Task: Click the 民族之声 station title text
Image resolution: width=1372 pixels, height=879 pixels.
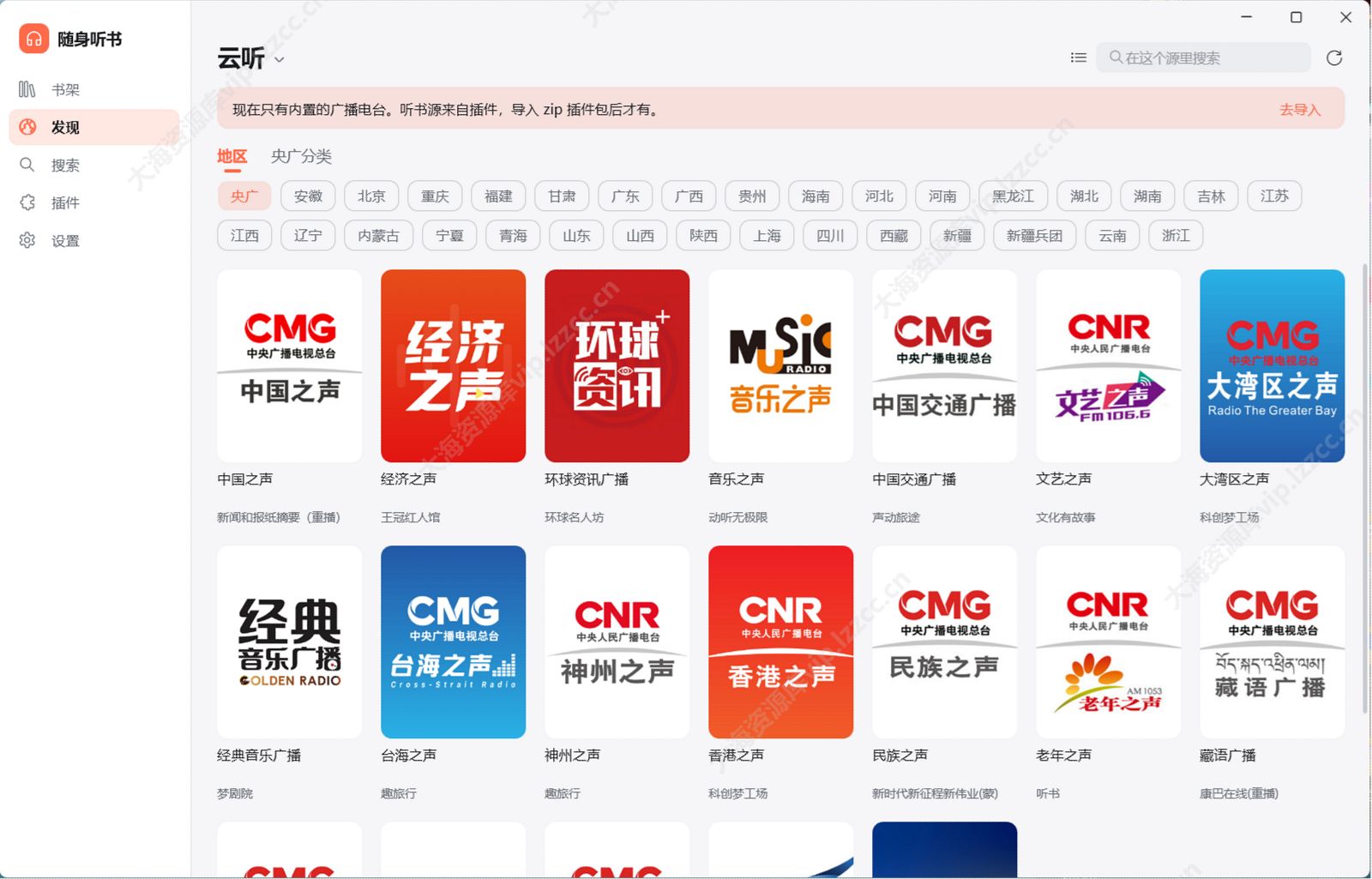Action: [x=900, y=756]
